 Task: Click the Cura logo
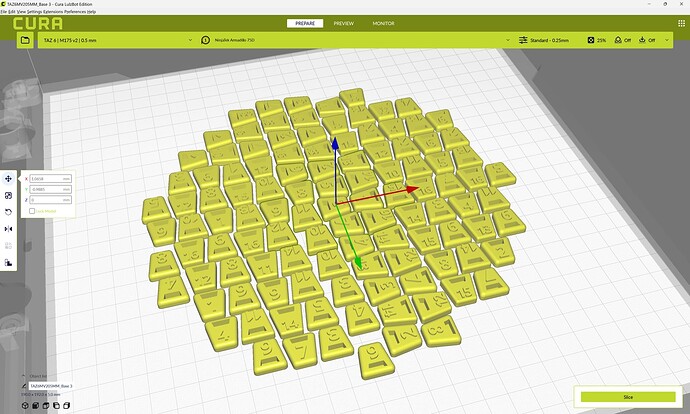pos(37,23)
